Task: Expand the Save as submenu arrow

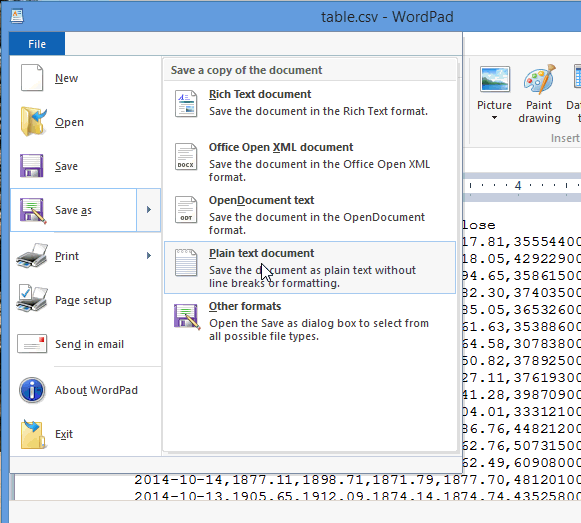Action: click(149, 210)
